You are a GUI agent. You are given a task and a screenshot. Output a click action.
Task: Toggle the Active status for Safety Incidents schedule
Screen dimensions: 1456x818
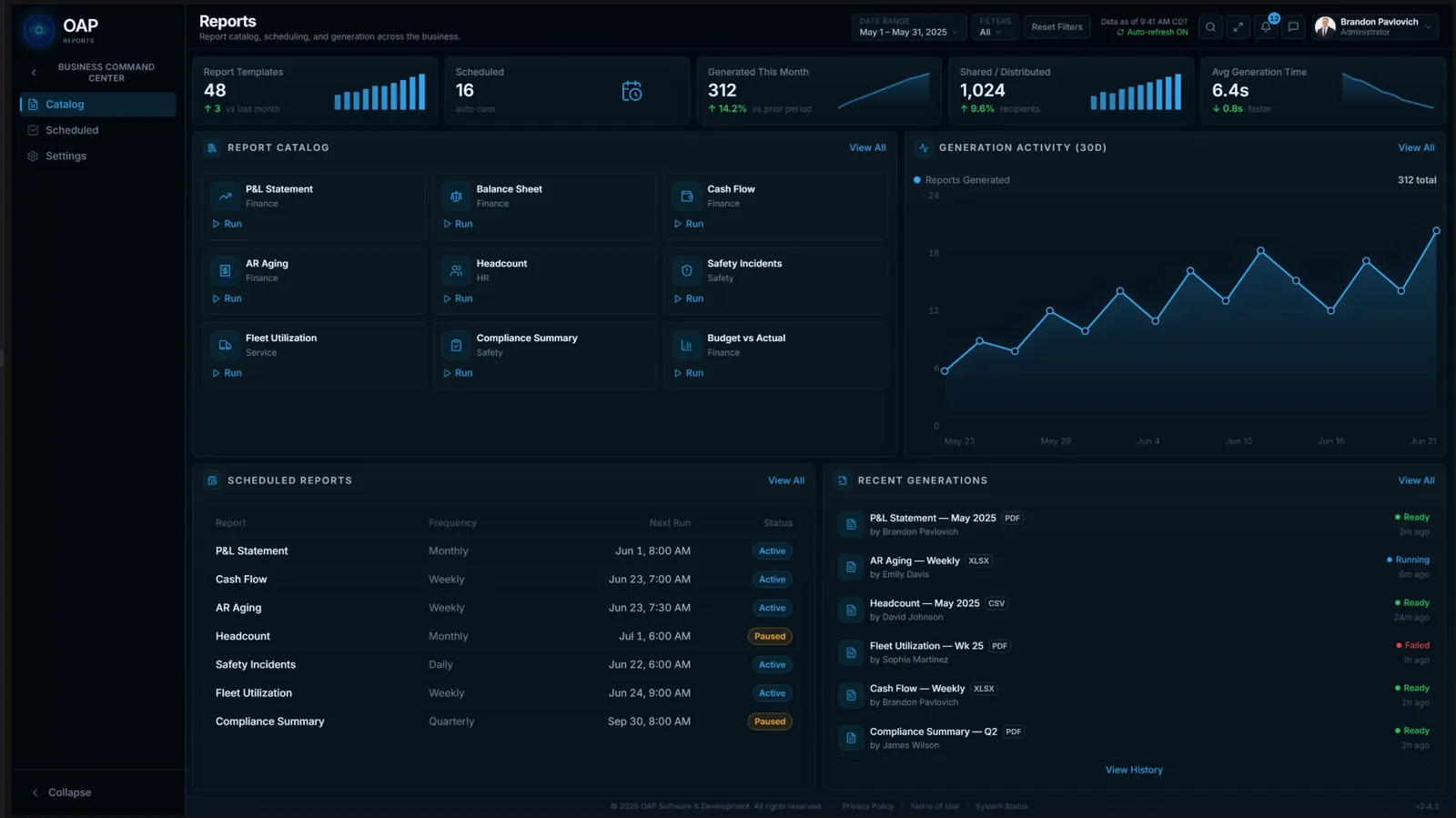coord(772,665)
